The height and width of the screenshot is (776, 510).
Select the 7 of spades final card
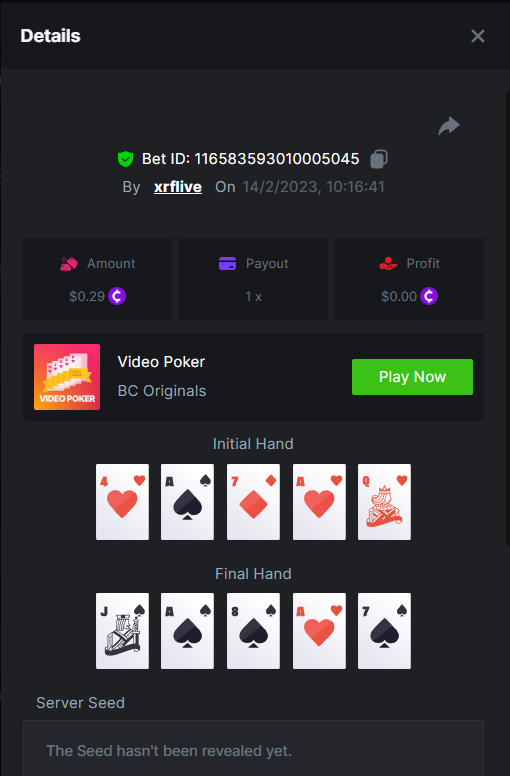[384, 630]
